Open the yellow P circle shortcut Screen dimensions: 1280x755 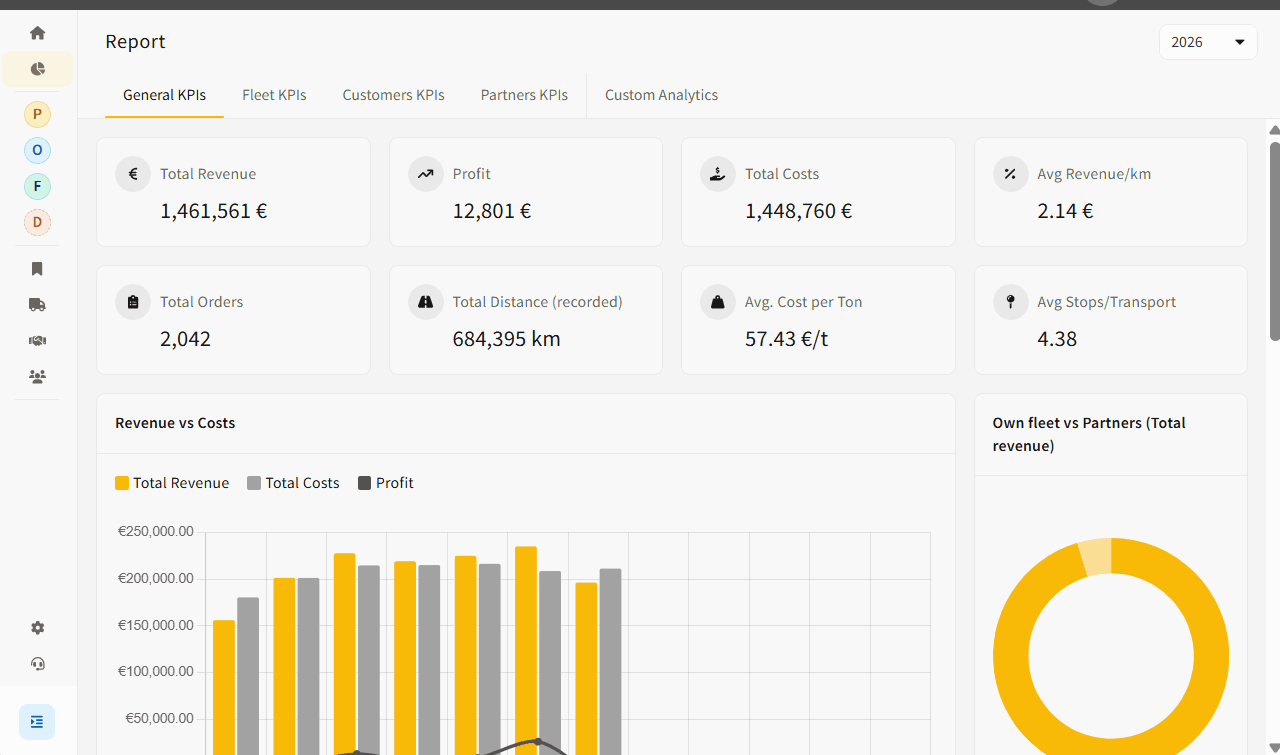[37, 114]
